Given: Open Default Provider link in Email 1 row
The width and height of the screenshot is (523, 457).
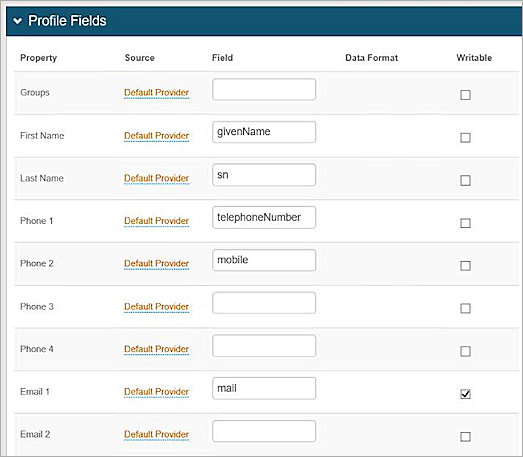Looking at the screenshot, I should click(156, 392).
